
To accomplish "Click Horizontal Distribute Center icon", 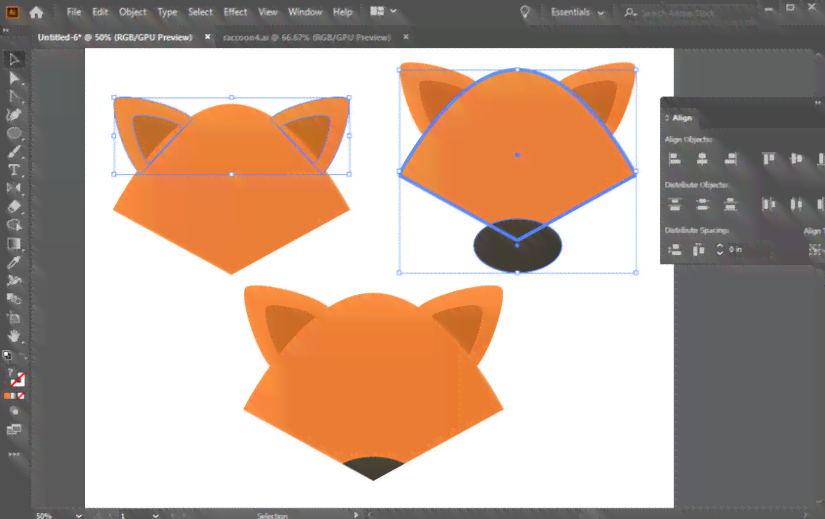I will coord(797,204).
